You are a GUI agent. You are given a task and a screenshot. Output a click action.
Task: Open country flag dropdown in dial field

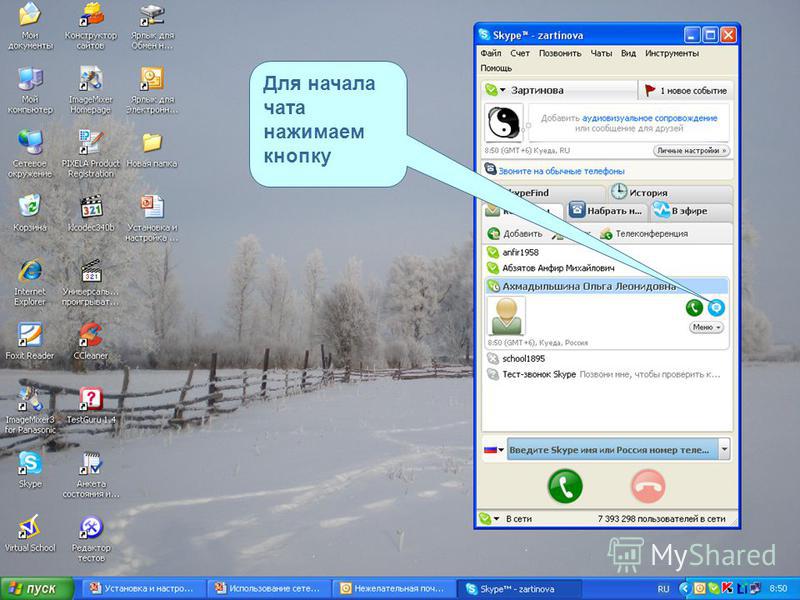494,449
